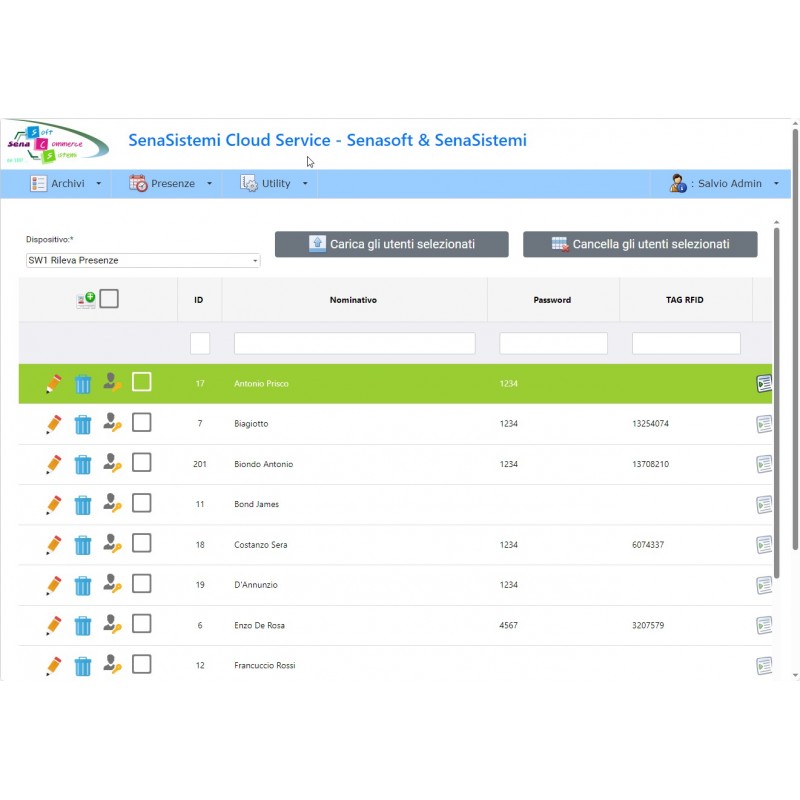Open user key permissions for Costanzo Sera
This screenshot has height=800, width=800.
112,543
